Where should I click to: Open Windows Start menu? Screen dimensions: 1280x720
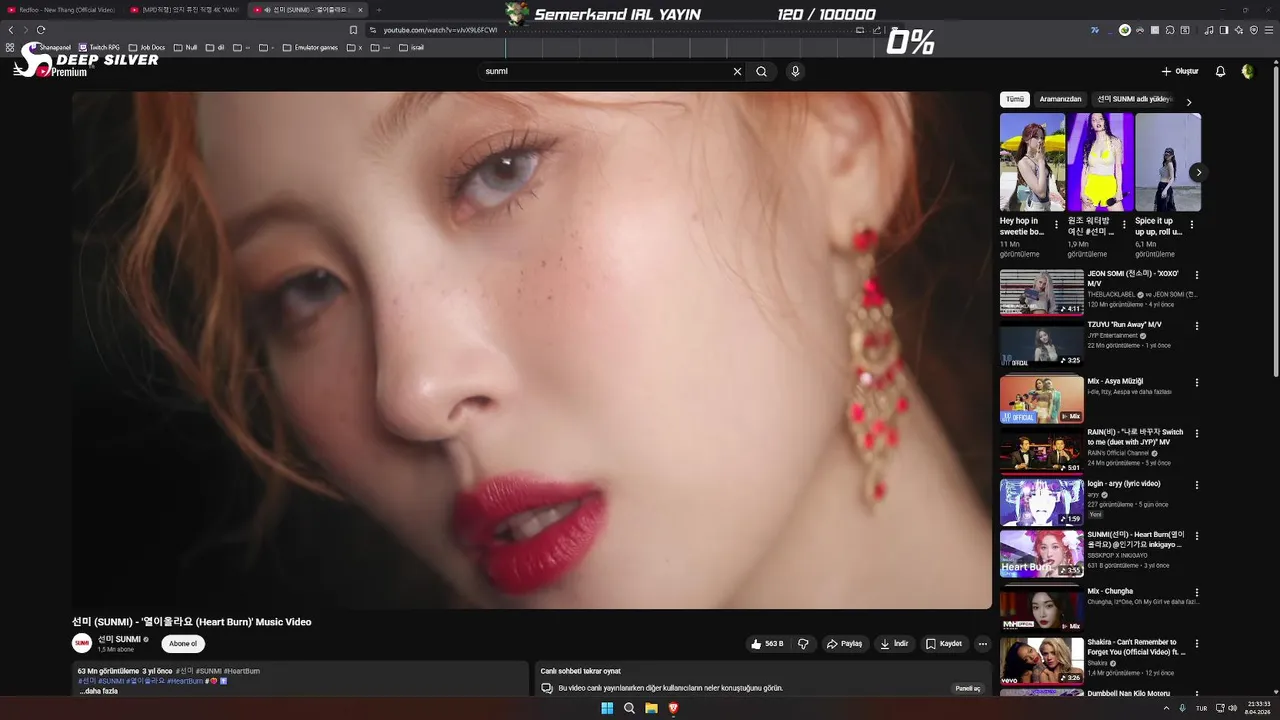pos(607,708)
